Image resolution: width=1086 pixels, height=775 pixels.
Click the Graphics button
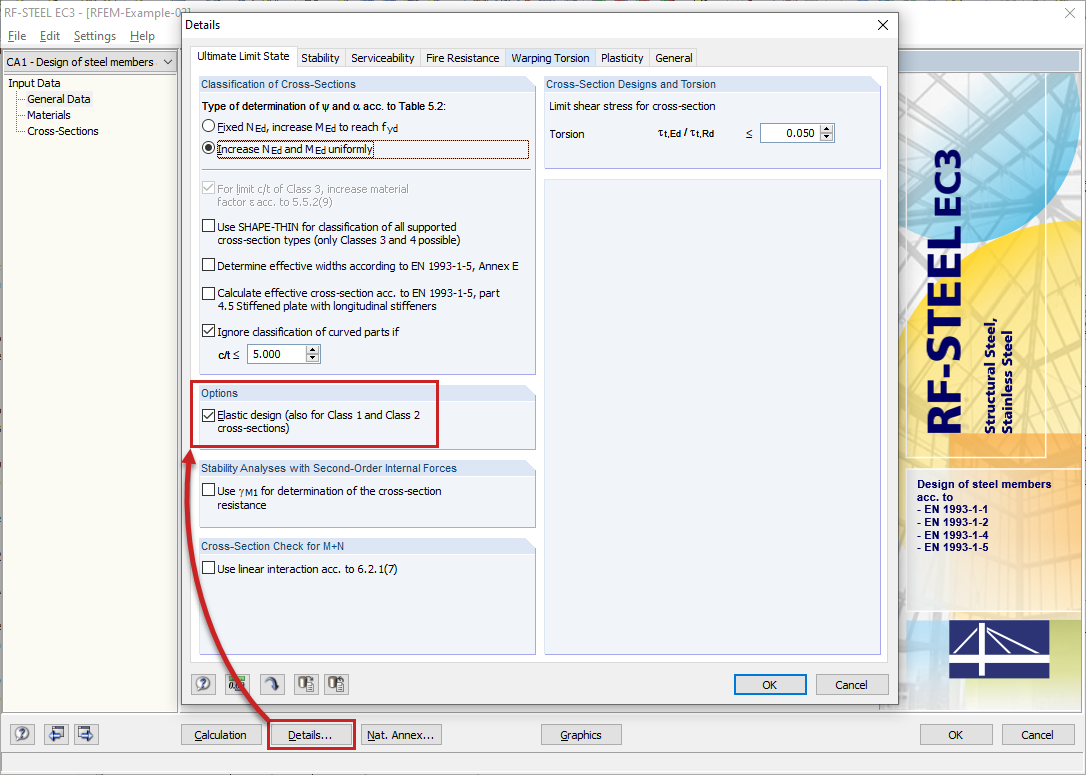click(581, 735)
